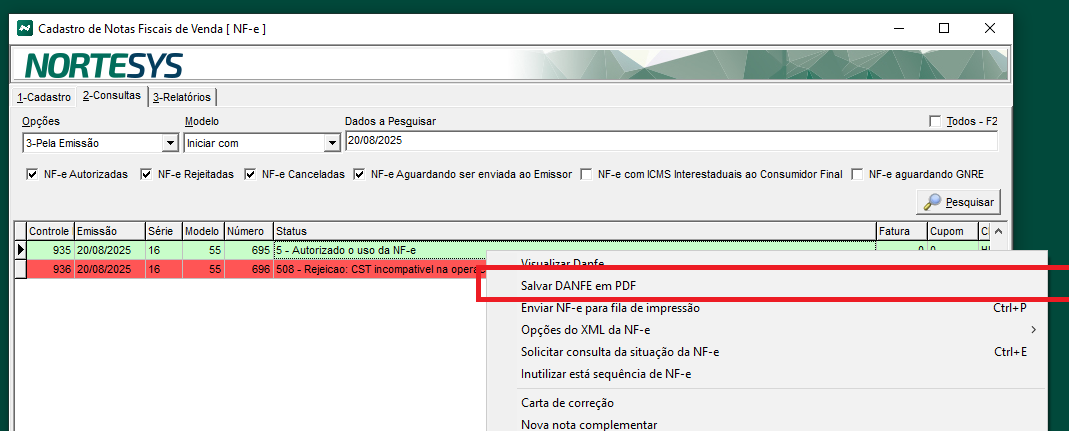
Task: Toggle the NF-e Canceladas checkbox
Action: point(250,174)
